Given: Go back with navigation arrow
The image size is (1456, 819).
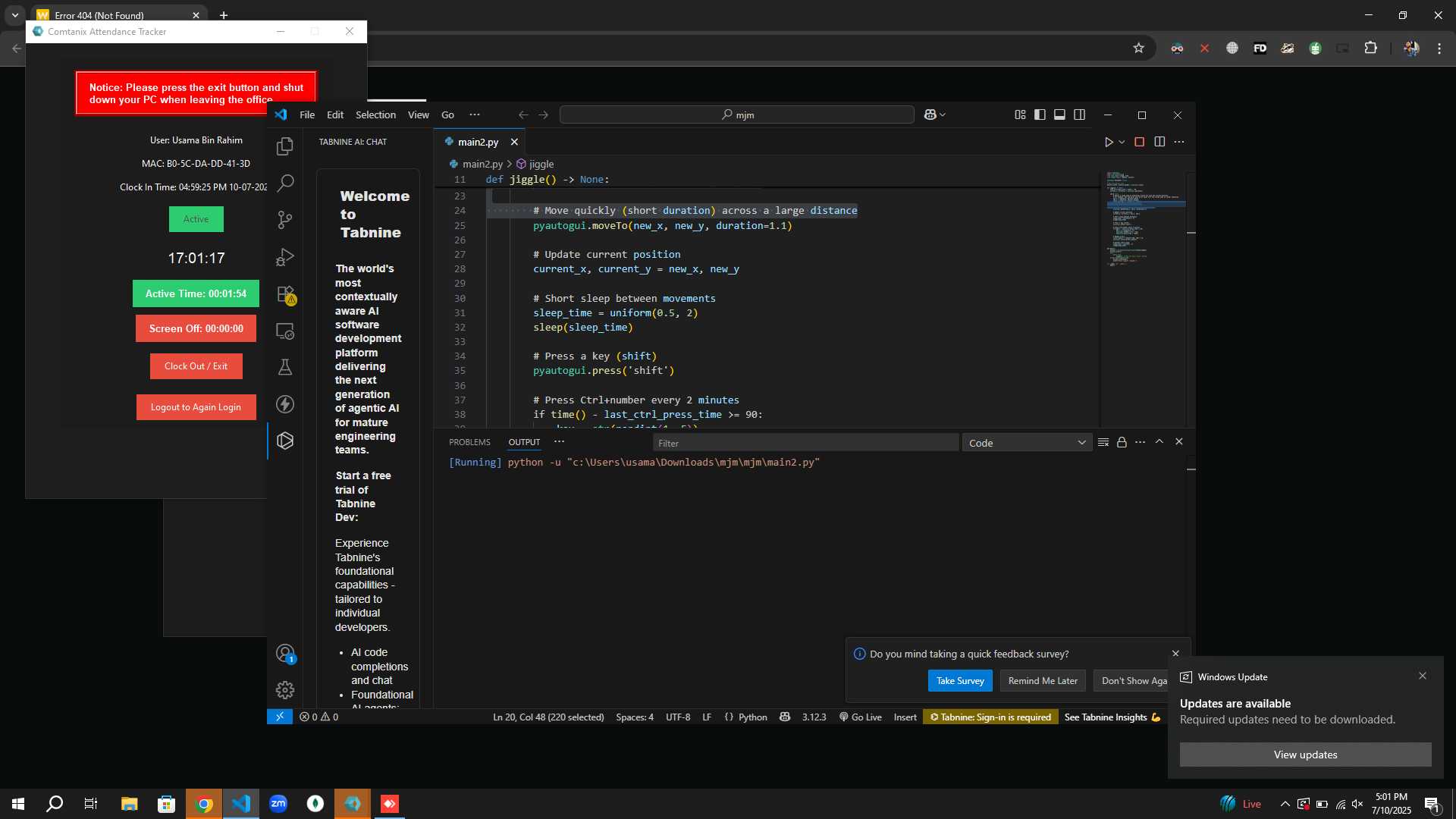Looking at the screenshot, I should click(x=523, y=115).
